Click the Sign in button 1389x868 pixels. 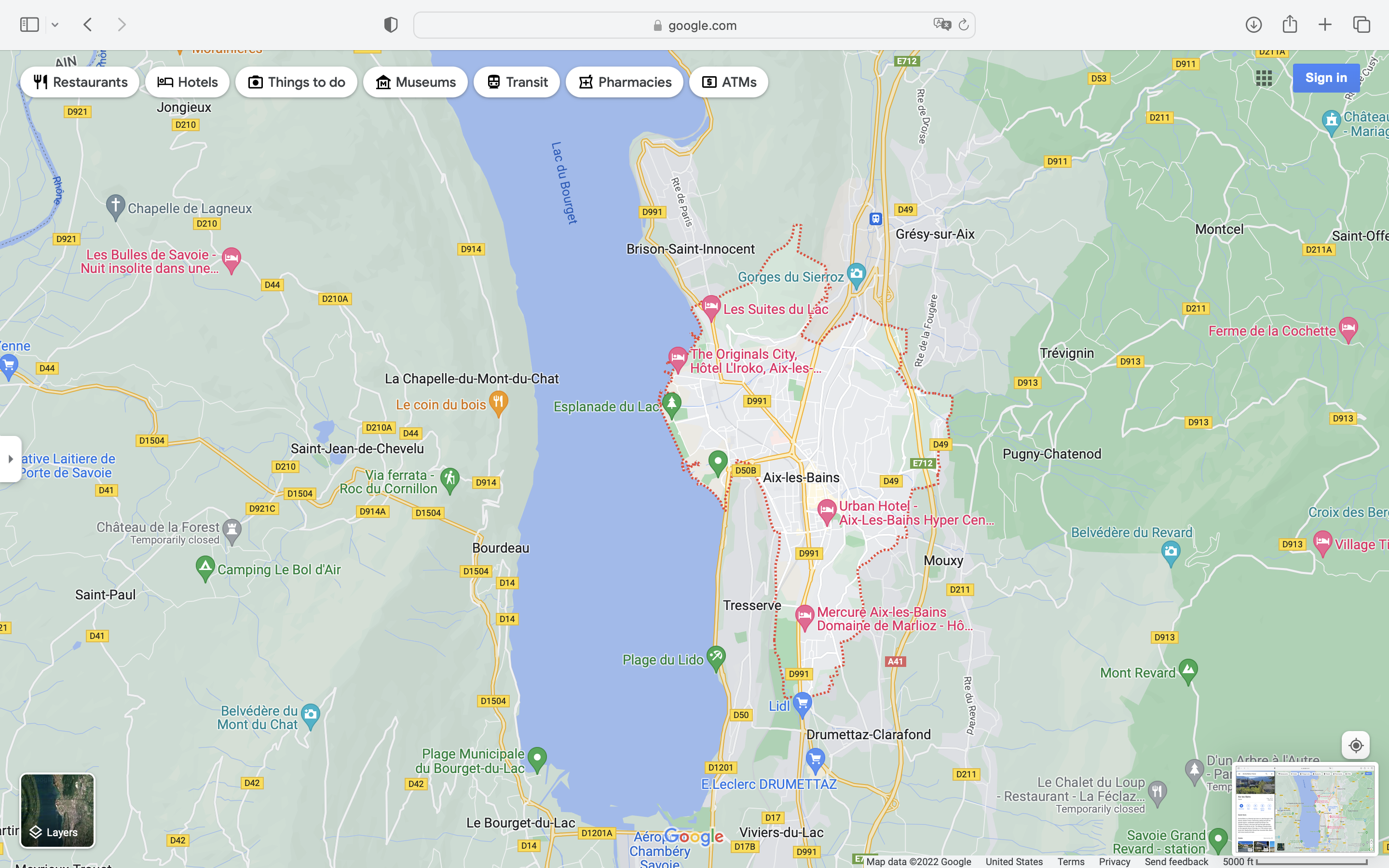(1325, 78)
